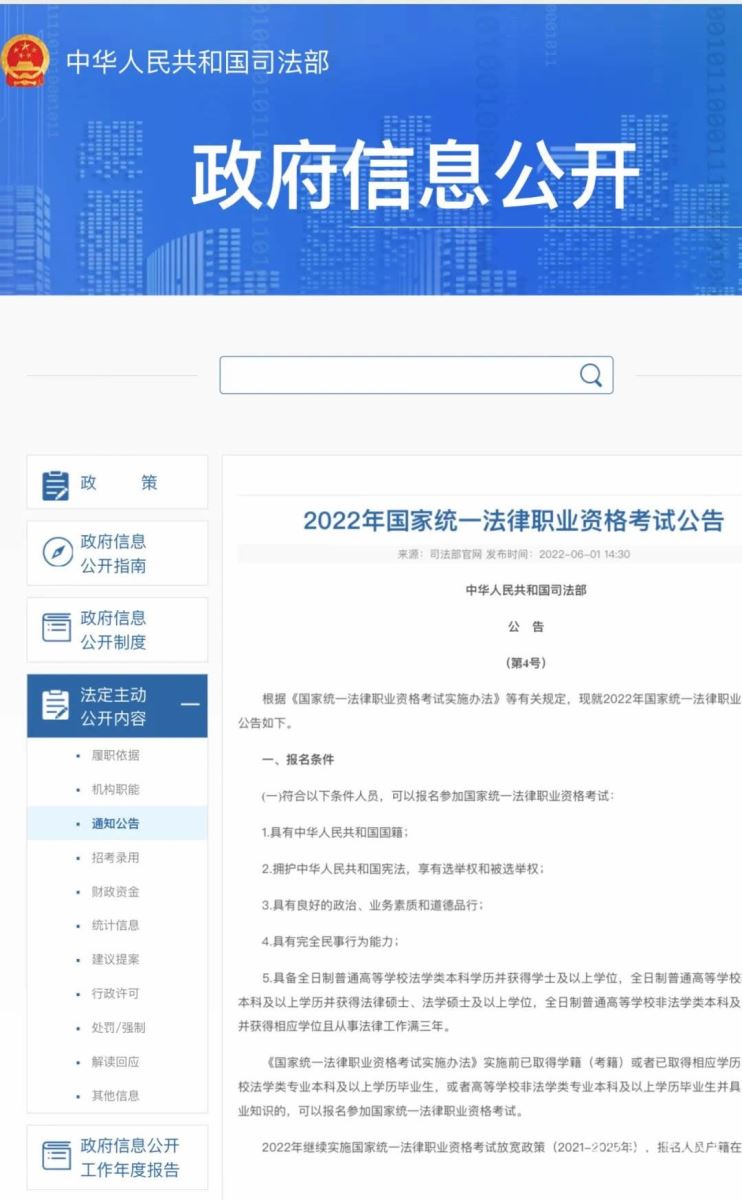The width and height of the screenshot is (742, 1200).
Task: Open the 行政许可 menu item
Action: [x=115, y=993]
